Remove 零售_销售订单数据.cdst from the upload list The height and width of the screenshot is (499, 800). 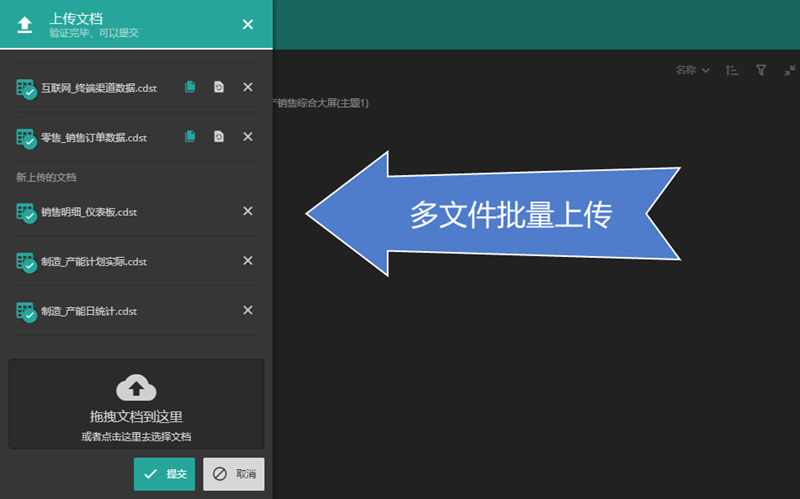pos(248,136)
